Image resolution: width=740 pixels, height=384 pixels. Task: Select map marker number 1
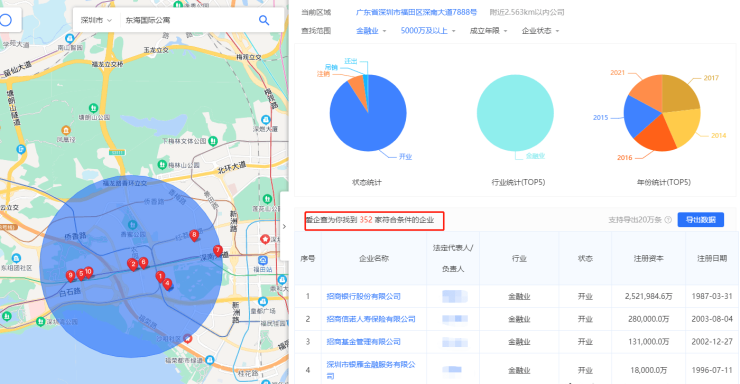click(160, 277)
